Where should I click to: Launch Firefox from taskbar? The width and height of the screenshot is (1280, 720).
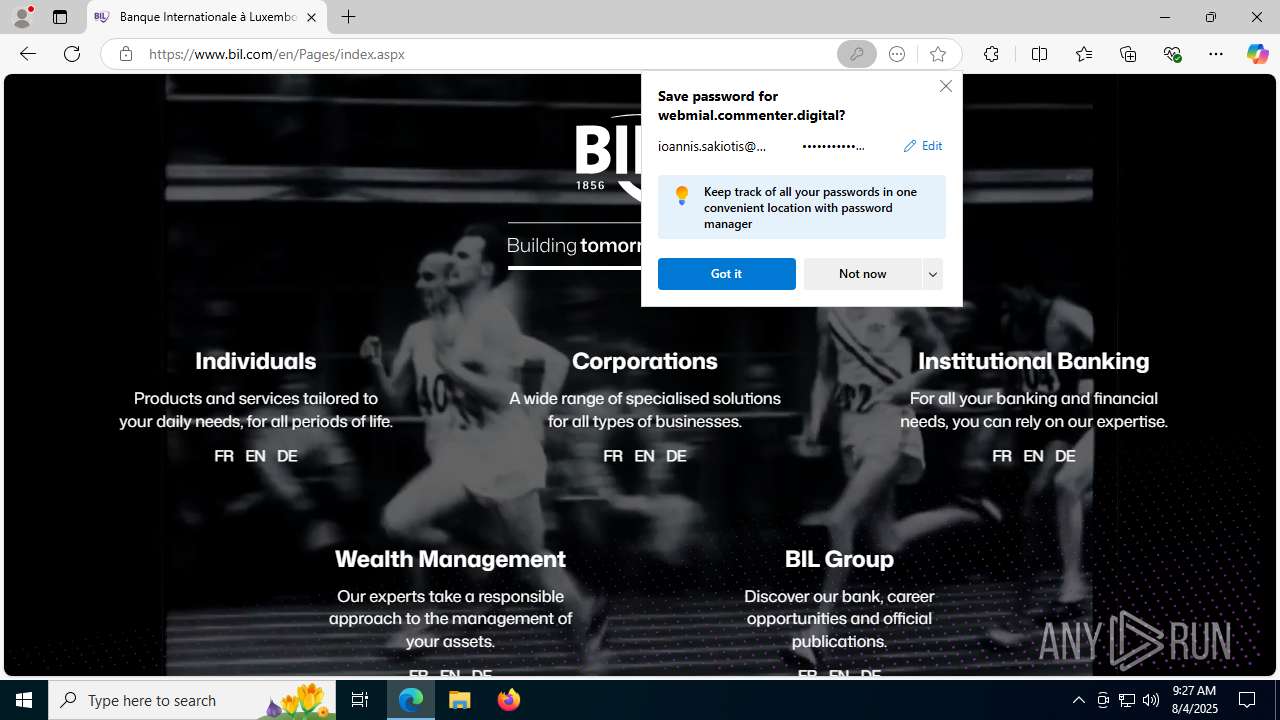coord(509,700)
